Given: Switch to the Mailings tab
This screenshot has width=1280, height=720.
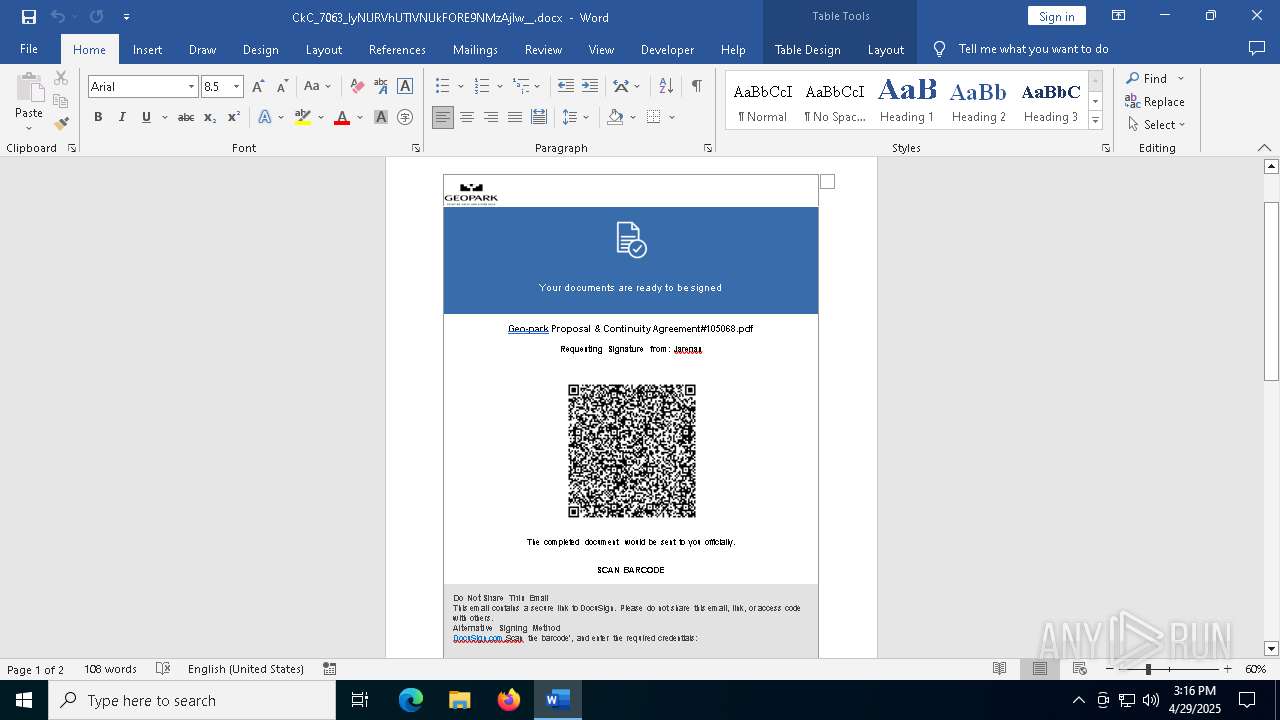Looking at the screenshot, I should [475, 49].
